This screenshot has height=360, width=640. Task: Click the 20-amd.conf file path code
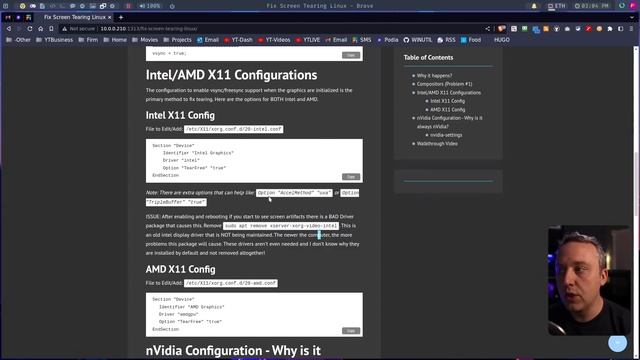click(231, 283)
